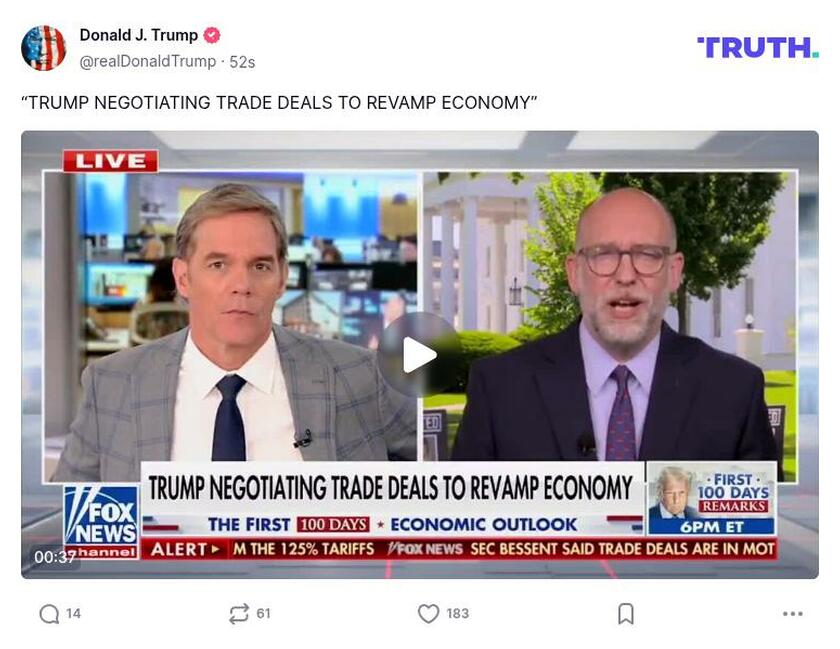Bookmark this post

pos(626,614)
